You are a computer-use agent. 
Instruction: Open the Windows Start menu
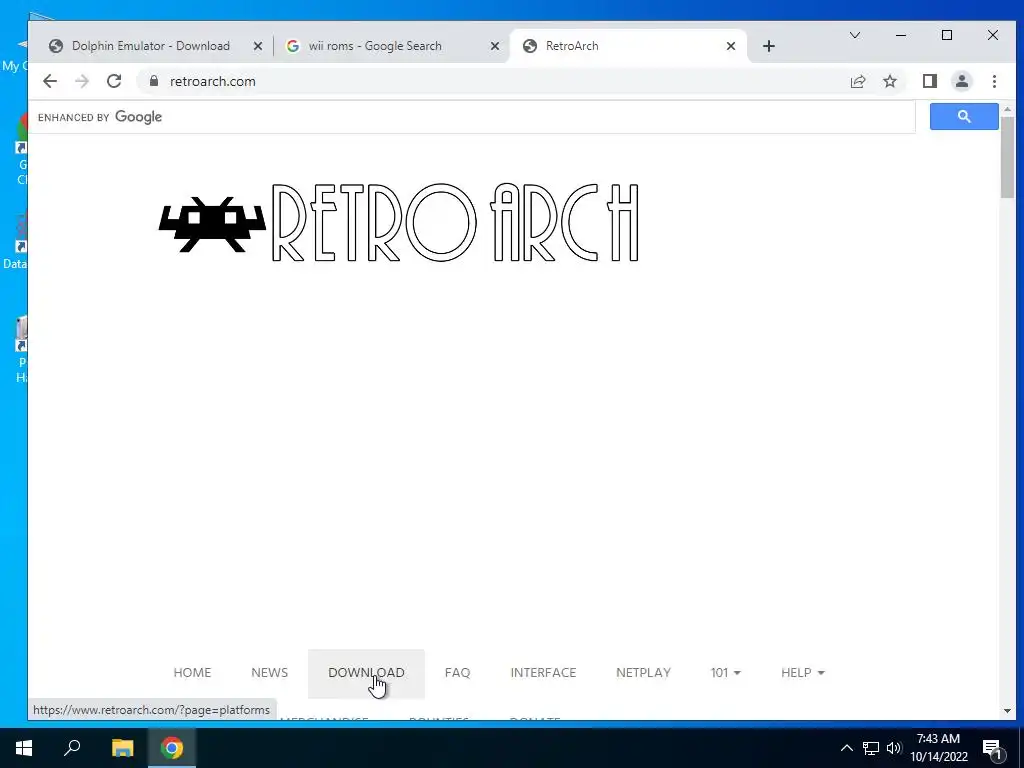pos(24,748)
